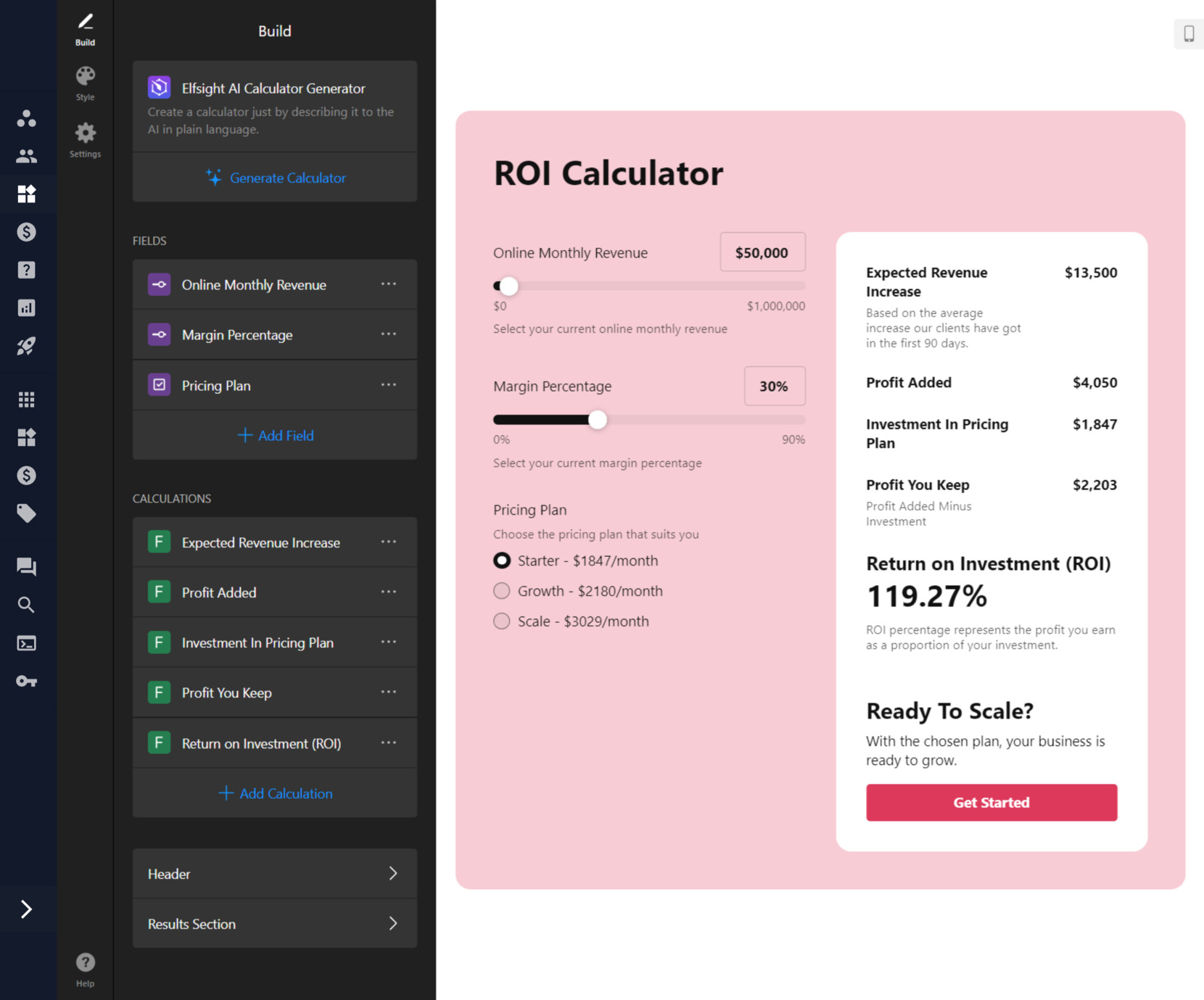Screen dimensions: 1204x1000
Task: Switch preview to mobile view
Action: tap(1188, 33)
